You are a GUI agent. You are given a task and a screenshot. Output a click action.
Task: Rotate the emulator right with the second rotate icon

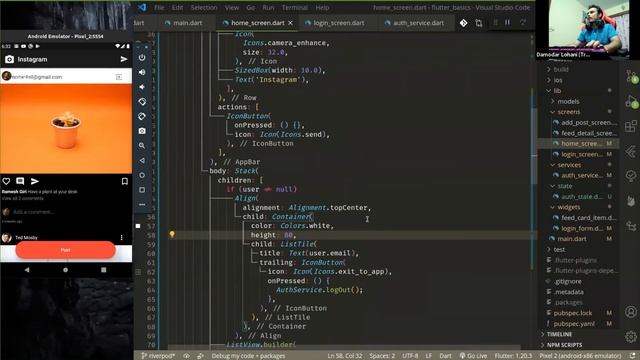[x=142, y=116]
